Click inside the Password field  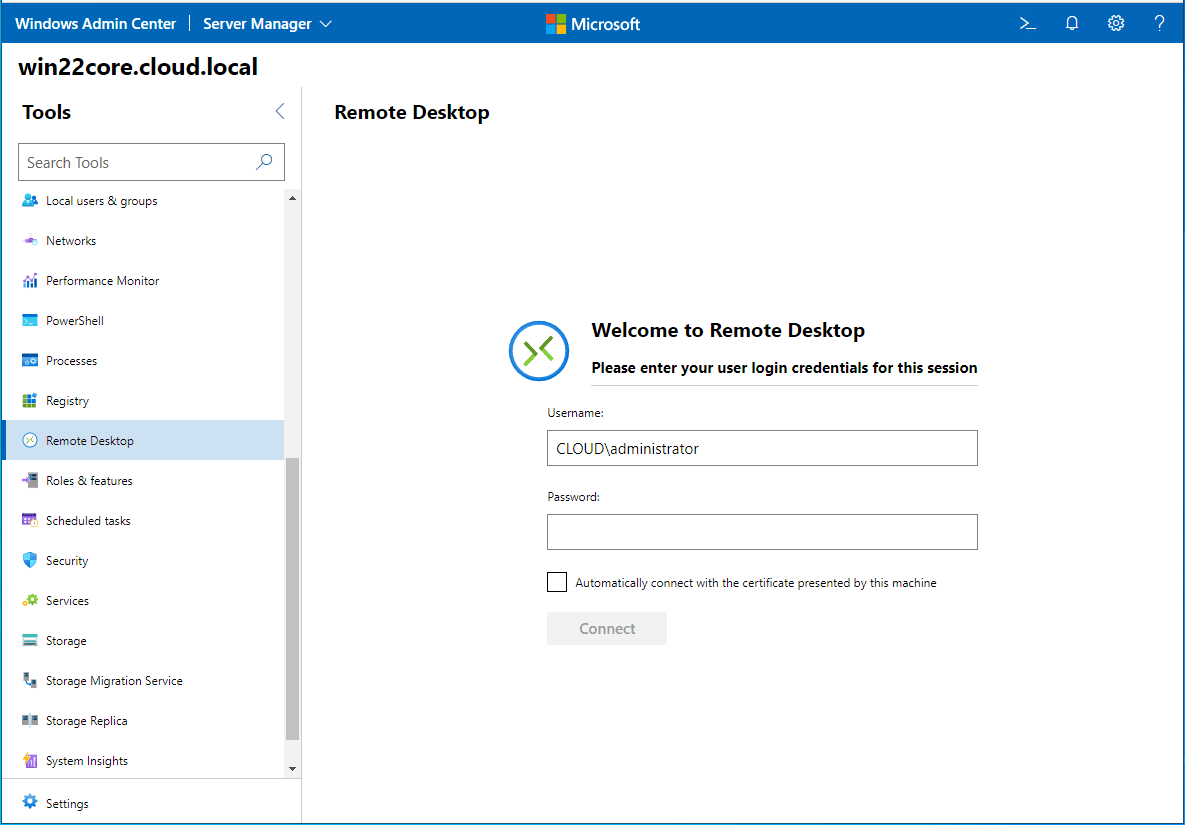(x=762, y=531)
